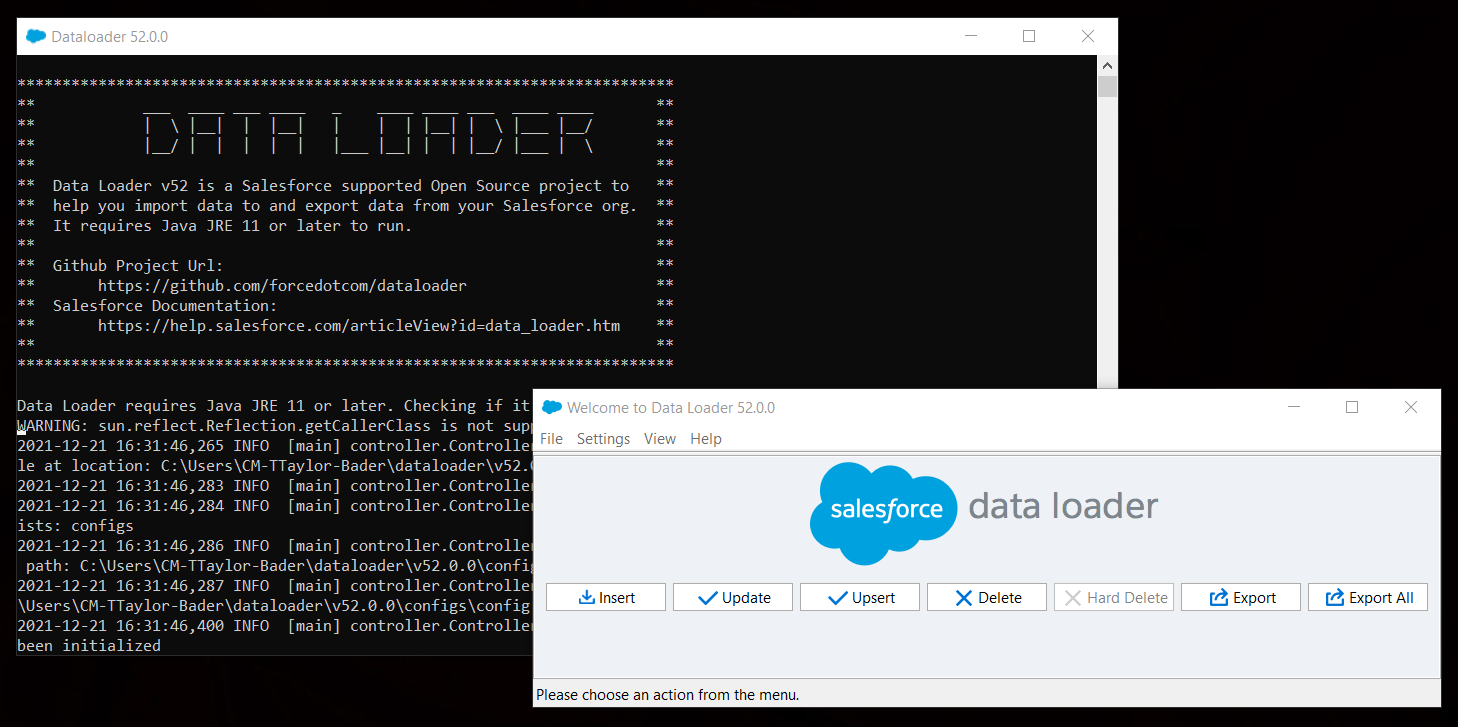Open the View menu
Image resolution: width=1458 pixels, height=727 pixels.
[660, 439]
